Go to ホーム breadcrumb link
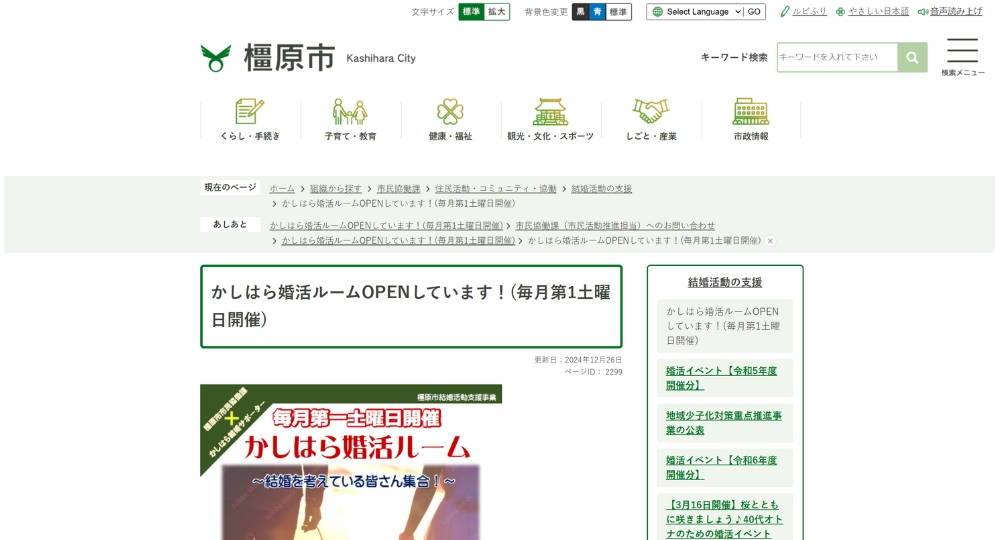 click(282, 189)
